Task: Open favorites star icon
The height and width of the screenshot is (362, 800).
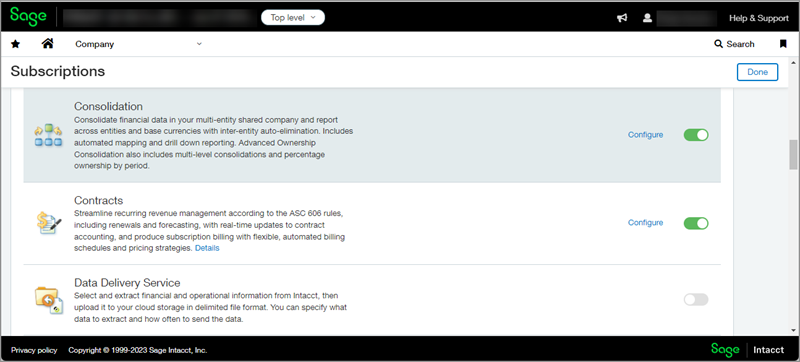Action: (x=15, y=44)
